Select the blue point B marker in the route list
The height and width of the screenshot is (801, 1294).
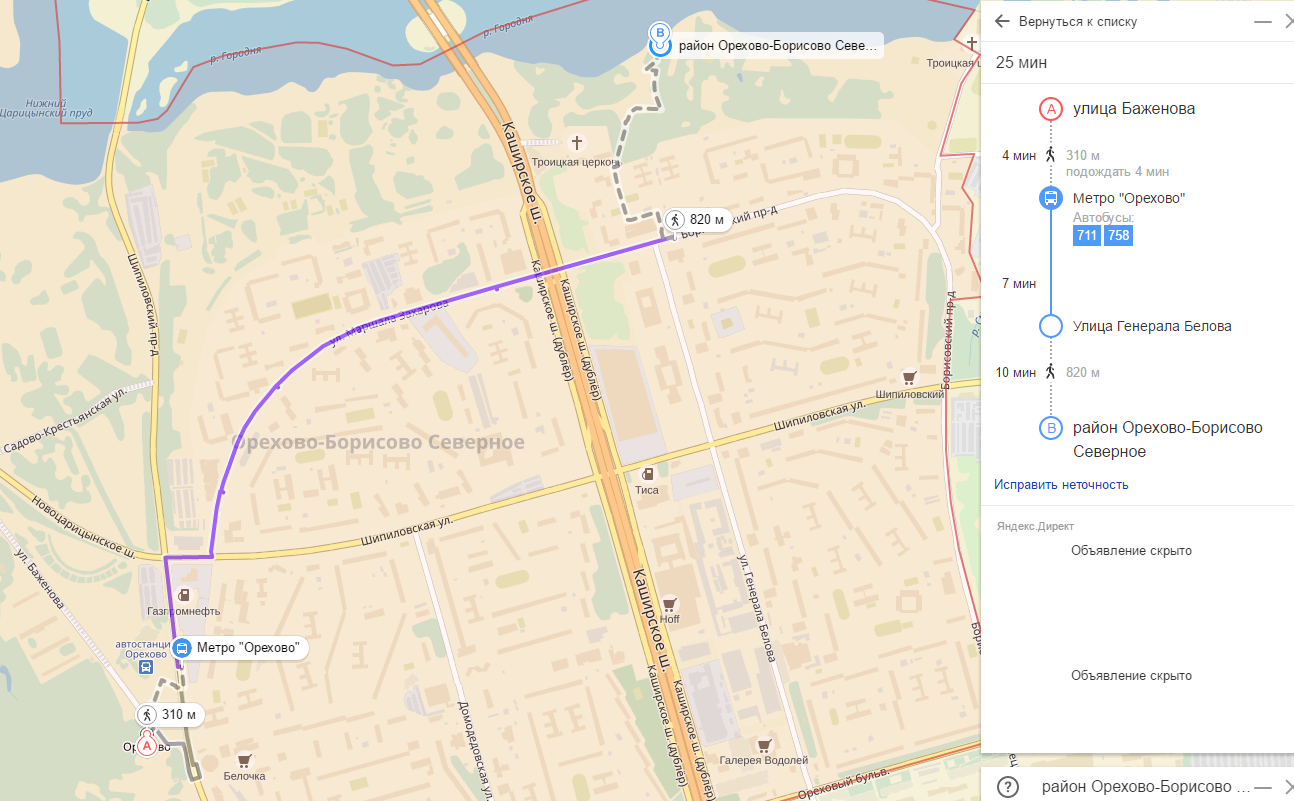pos(1051,428)
